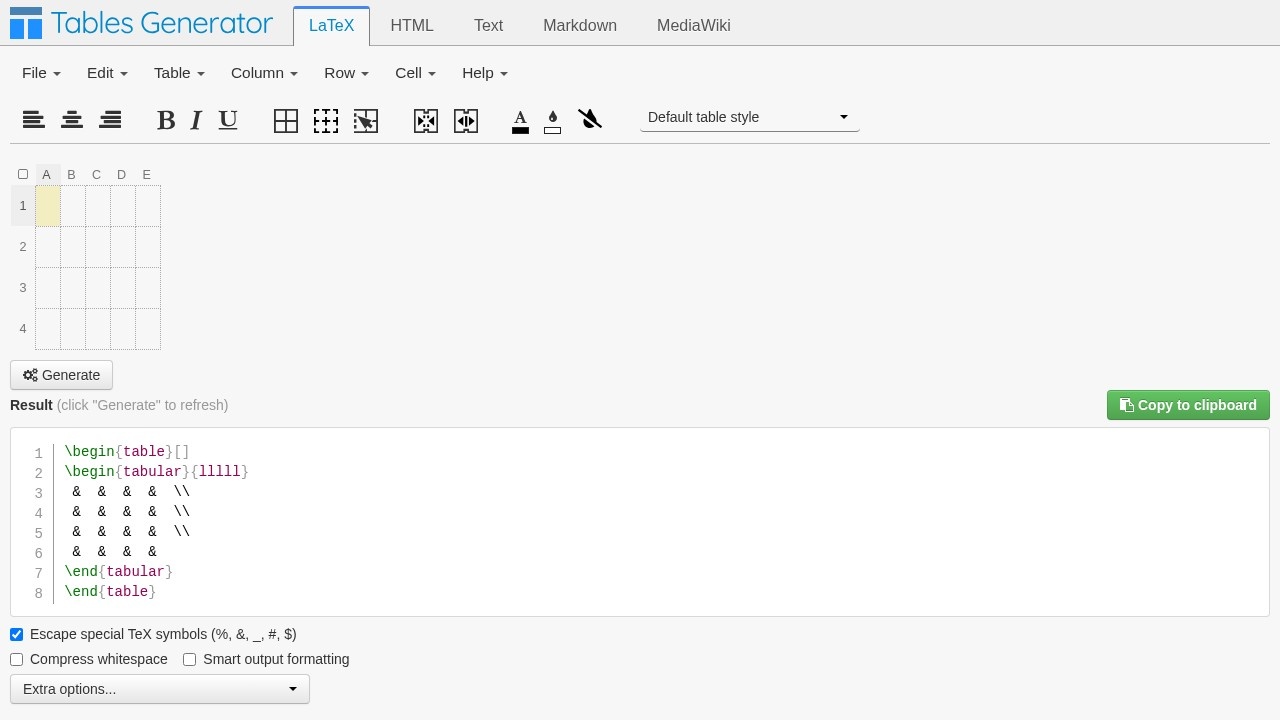The image size is (1280, 720).
Task: Select table cell B2
Action: pos(73,247)
